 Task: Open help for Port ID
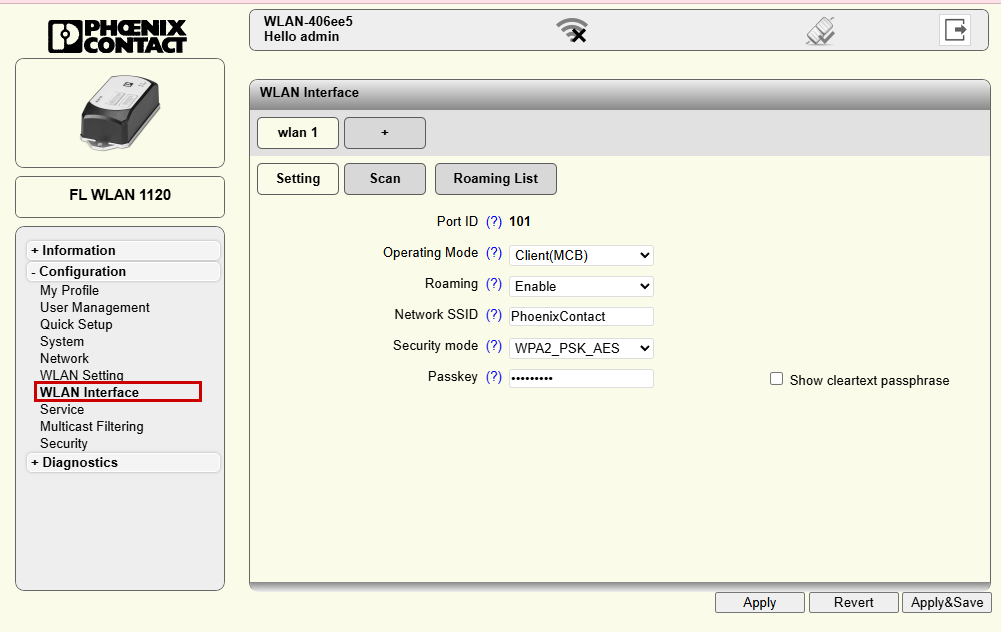tap(493, 221)
